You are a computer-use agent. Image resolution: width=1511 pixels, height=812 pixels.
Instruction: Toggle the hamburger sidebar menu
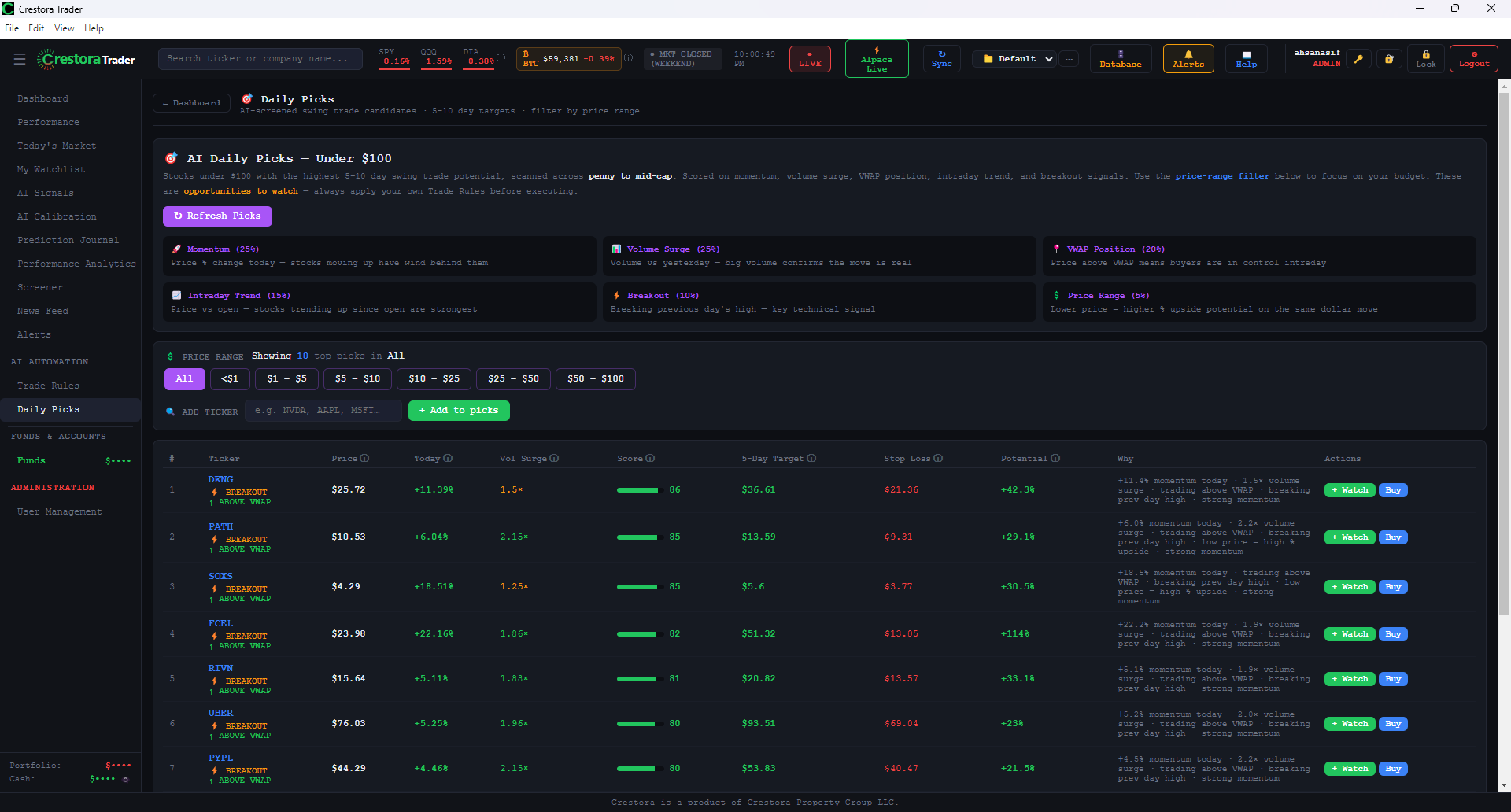[x=20, y=59]
